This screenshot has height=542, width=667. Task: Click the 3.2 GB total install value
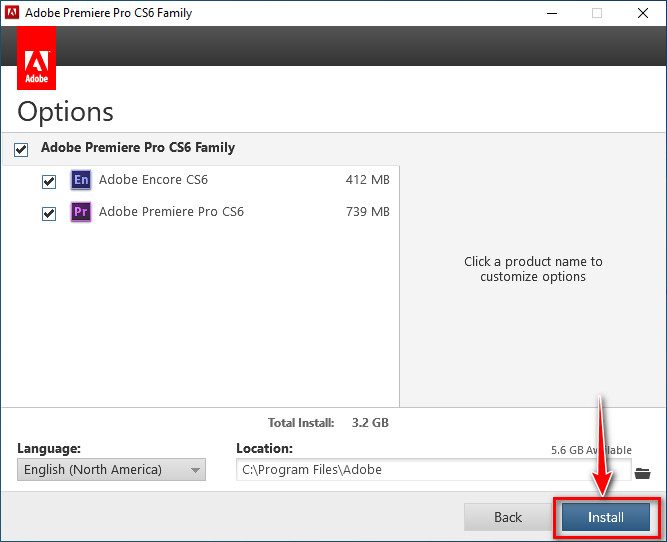(x=370, y=422)
